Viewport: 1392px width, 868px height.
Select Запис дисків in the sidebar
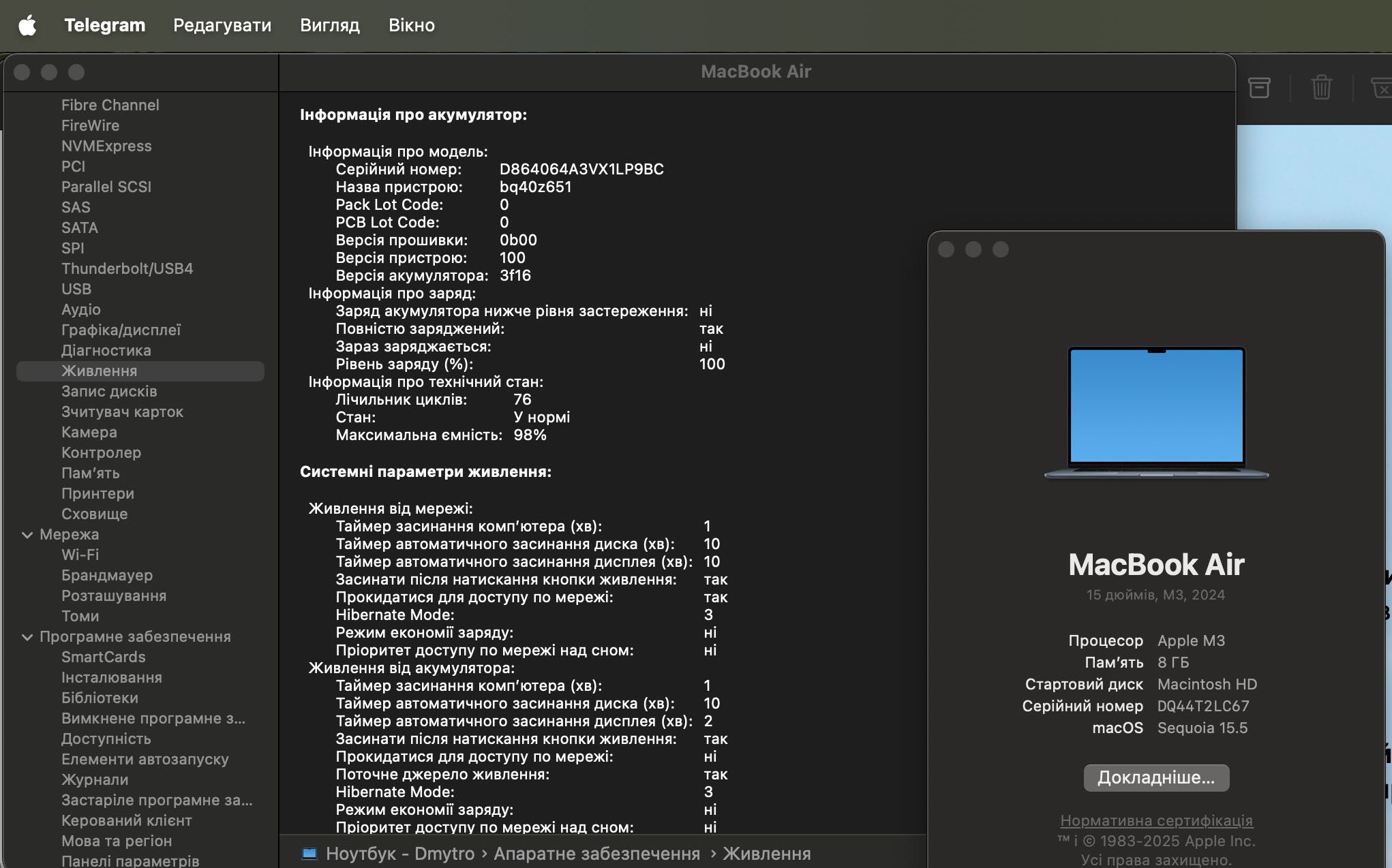tap(109, 391)
